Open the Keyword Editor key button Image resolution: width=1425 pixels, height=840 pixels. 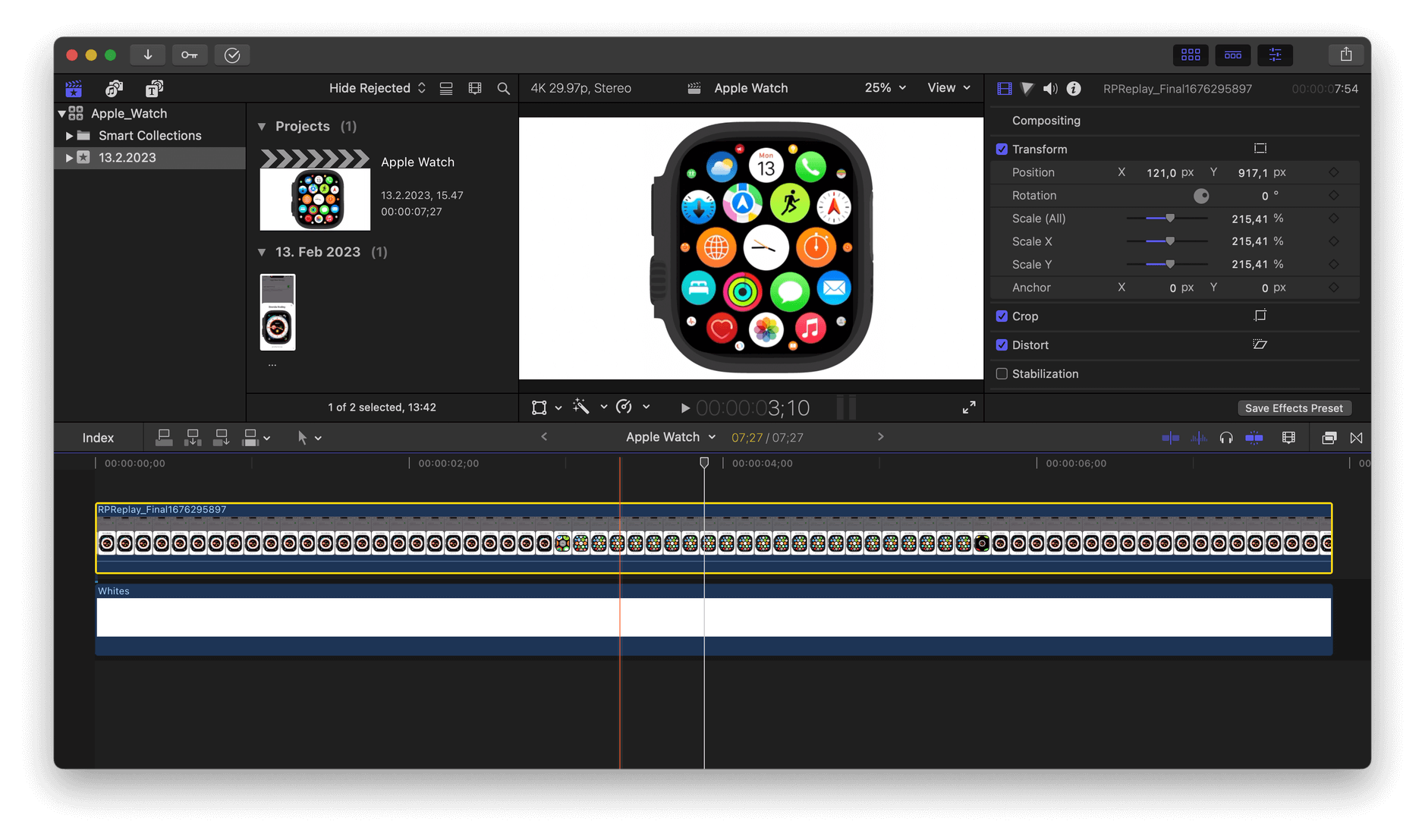(x=190, y=55)
